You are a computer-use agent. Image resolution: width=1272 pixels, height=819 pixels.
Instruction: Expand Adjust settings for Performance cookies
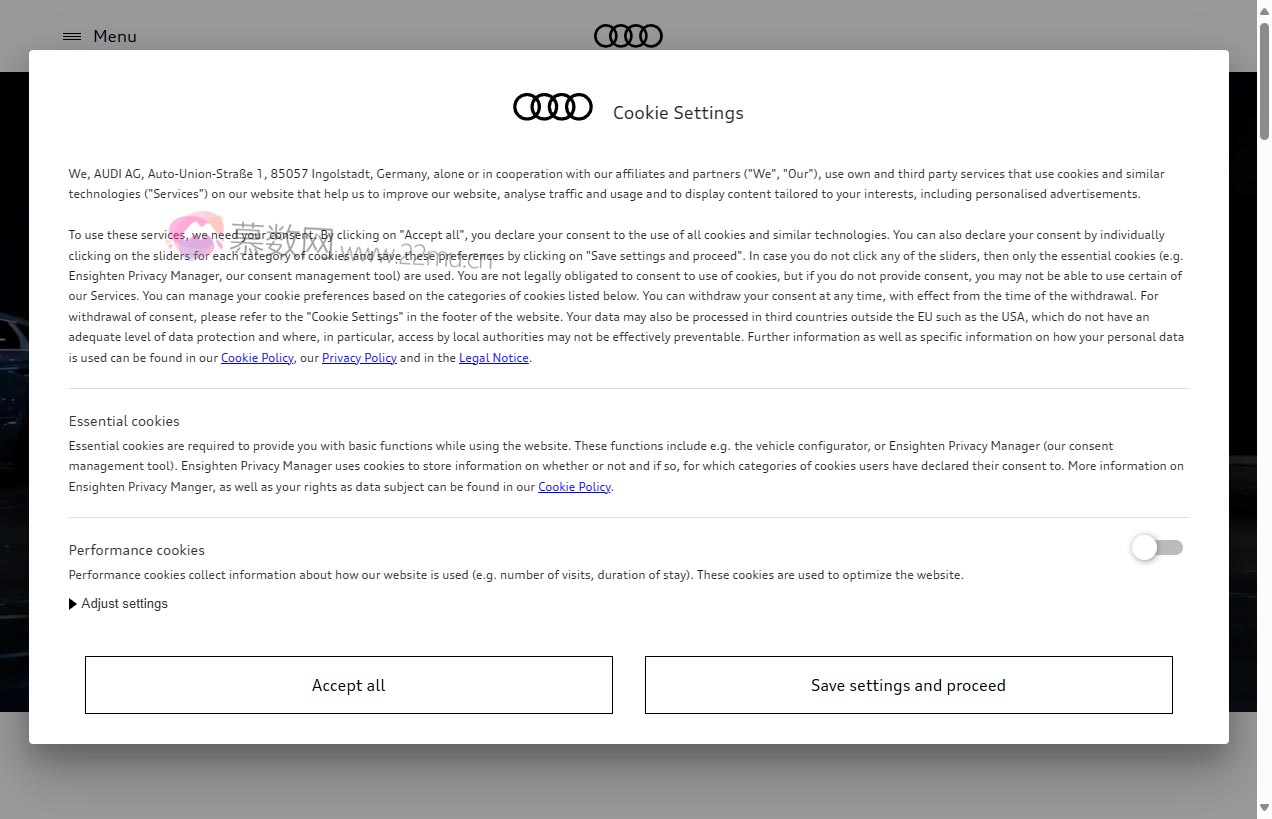point(124,603)
